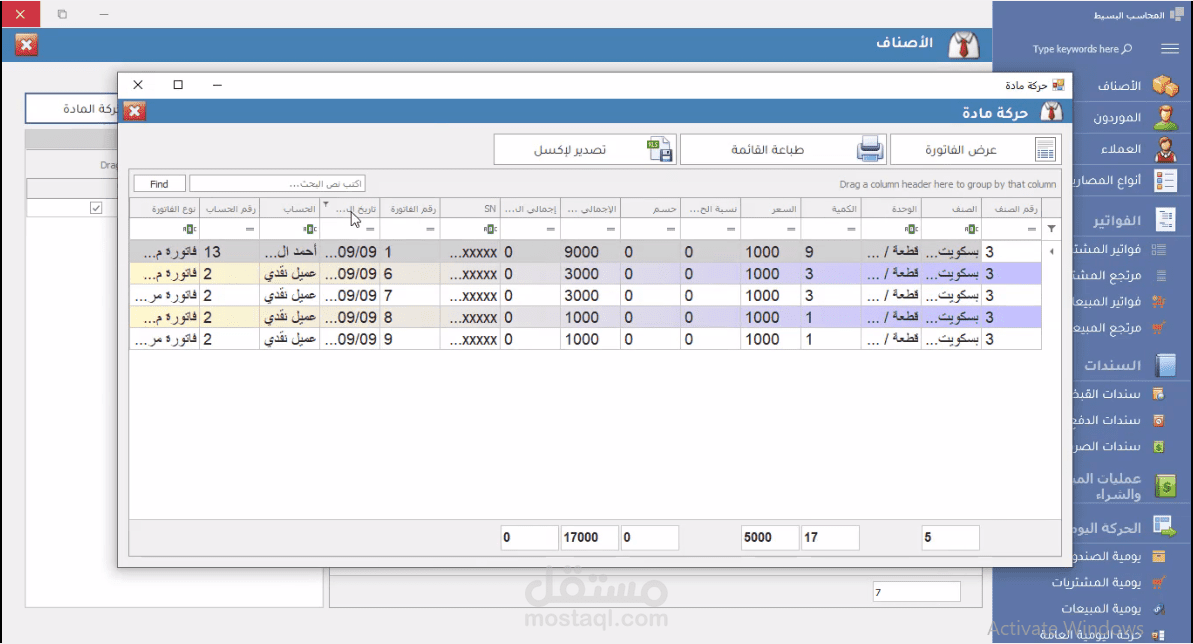Click the ABC filter operator under SN column

coord(491,229)
